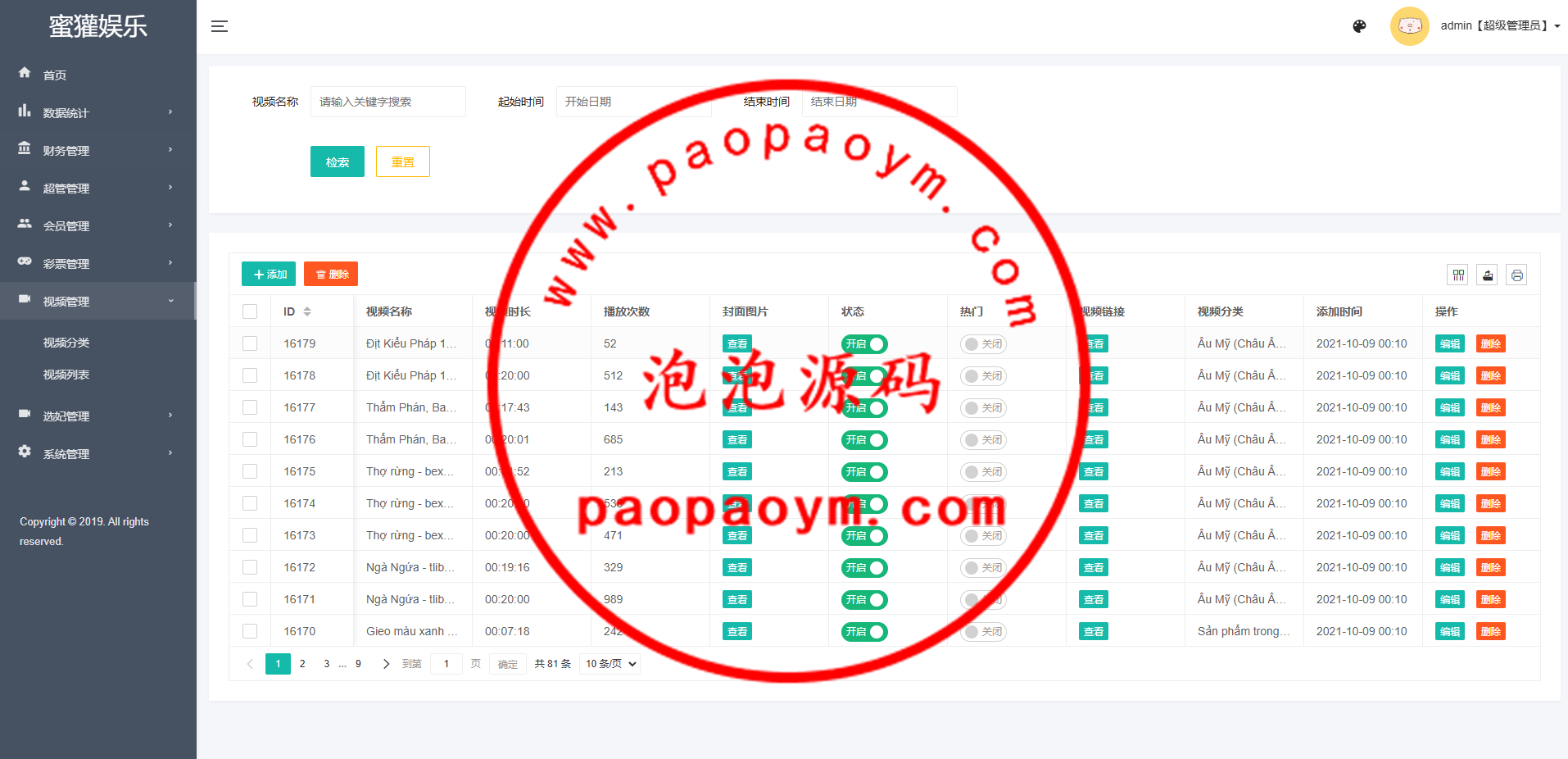1568x759 pixels.
Task: Go to next page arrow
Action: coord(386,664)
